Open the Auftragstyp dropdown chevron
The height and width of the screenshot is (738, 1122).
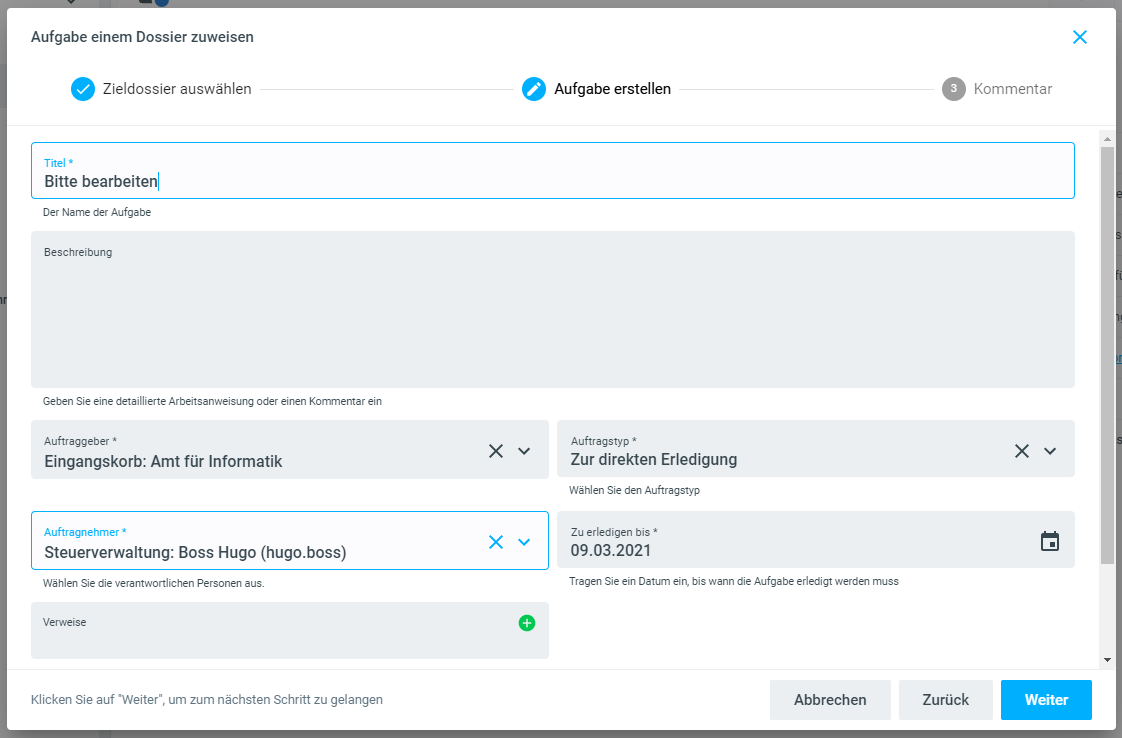[x=1050, y=451]
